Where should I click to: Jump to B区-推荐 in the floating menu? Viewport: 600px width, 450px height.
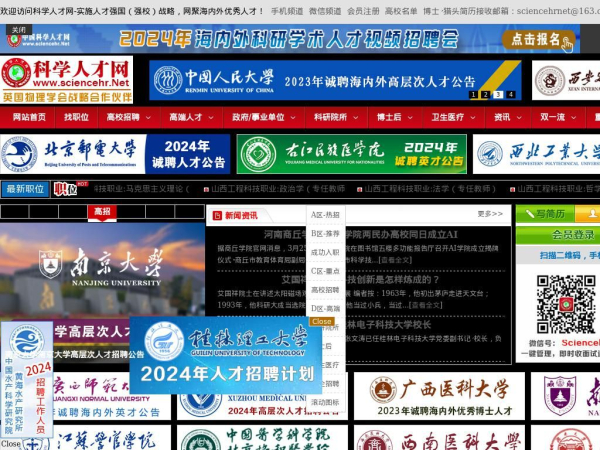point(325,233)
